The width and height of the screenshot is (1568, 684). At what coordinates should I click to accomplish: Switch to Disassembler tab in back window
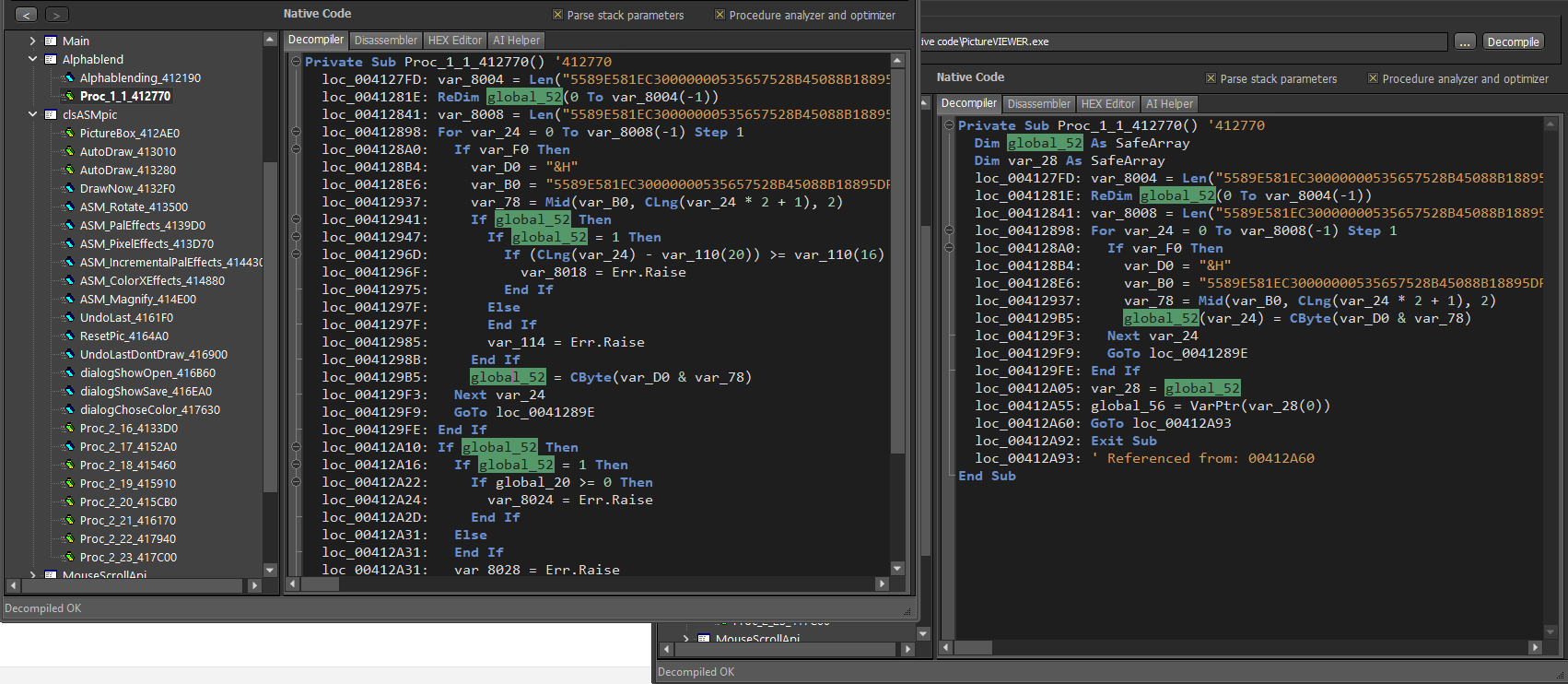pos(1039,103)
